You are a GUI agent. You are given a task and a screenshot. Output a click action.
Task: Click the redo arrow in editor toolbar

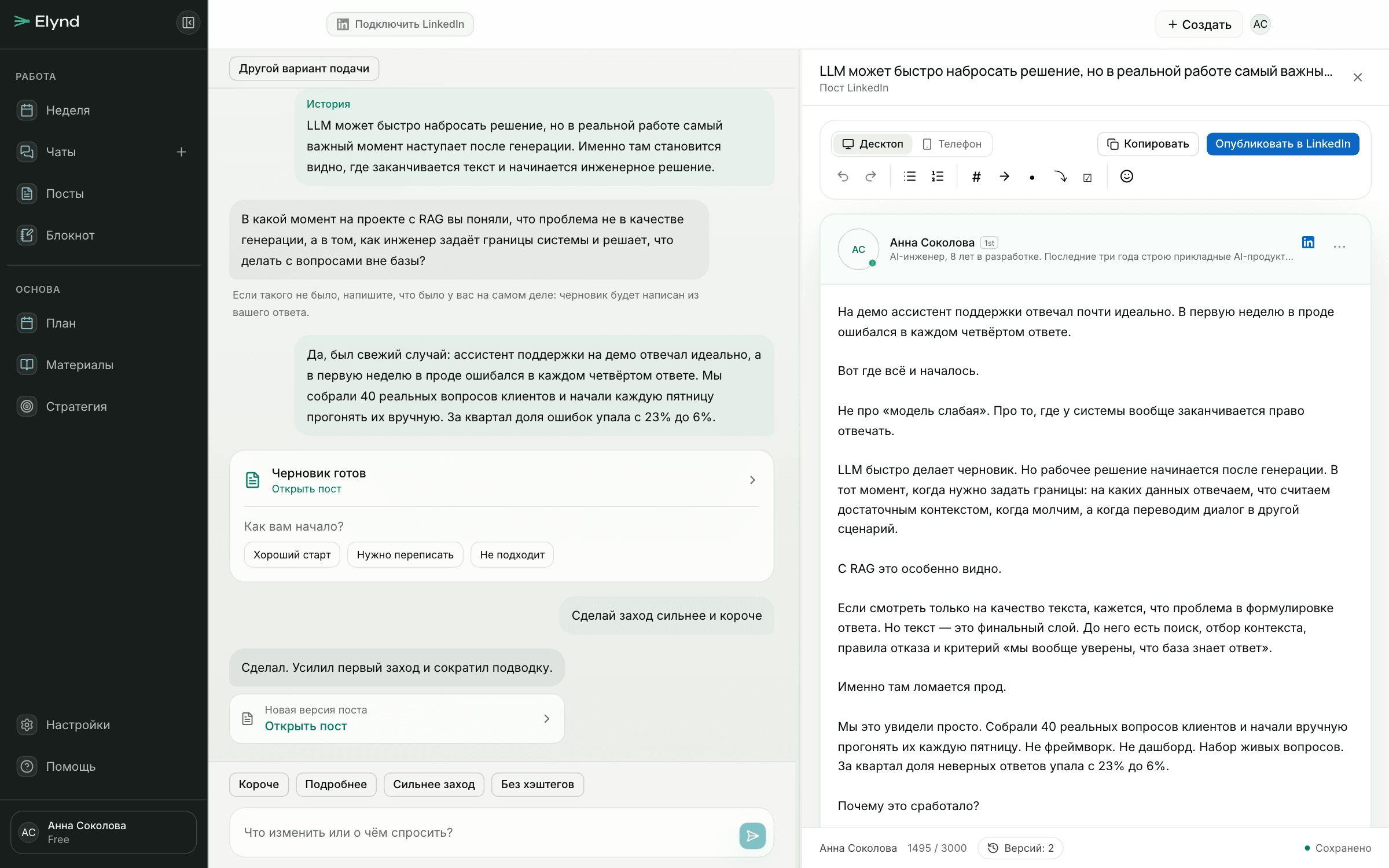[870, 176]
